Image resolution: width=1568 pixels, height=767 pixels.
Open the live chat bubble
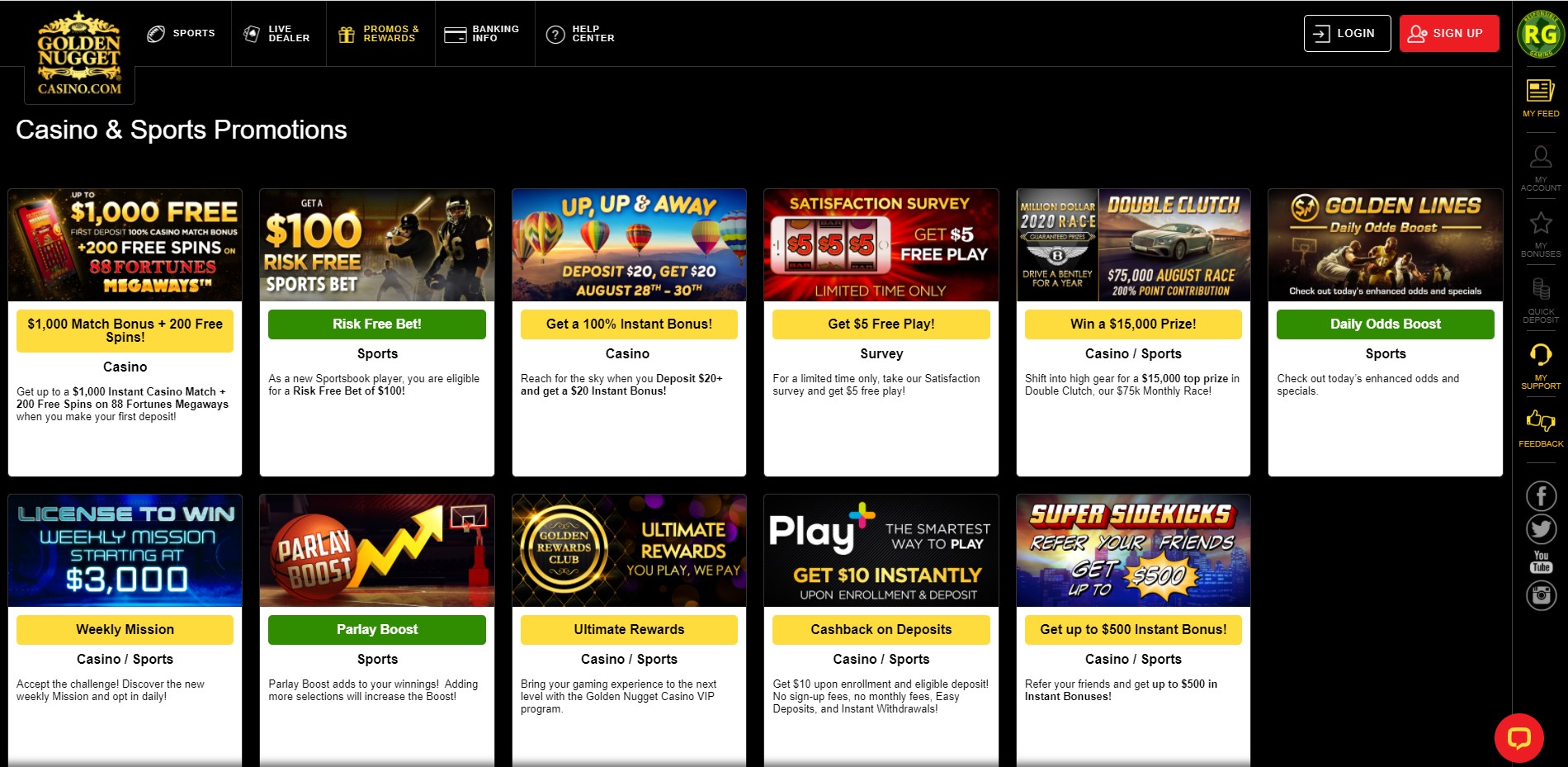tap(1518, 737)
